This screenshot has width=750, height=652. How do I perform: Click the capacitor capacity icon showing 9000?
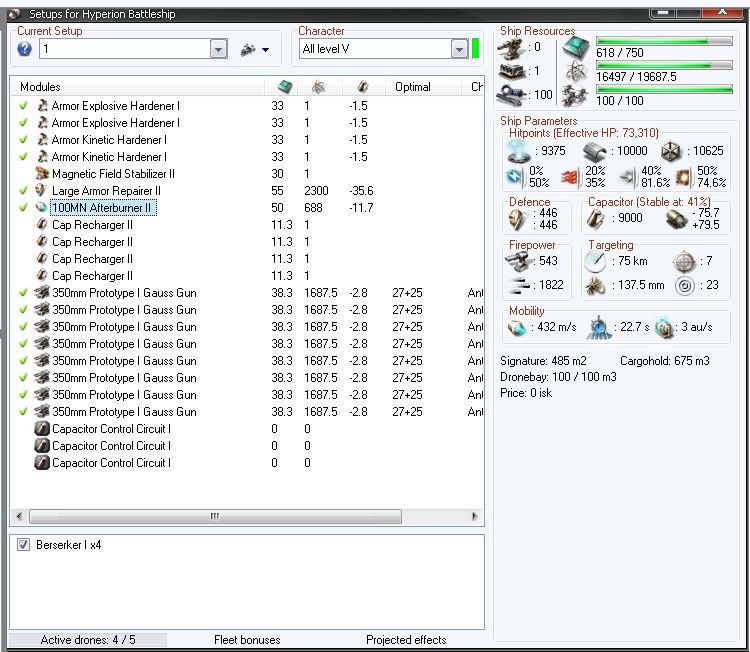coord(596,219)
